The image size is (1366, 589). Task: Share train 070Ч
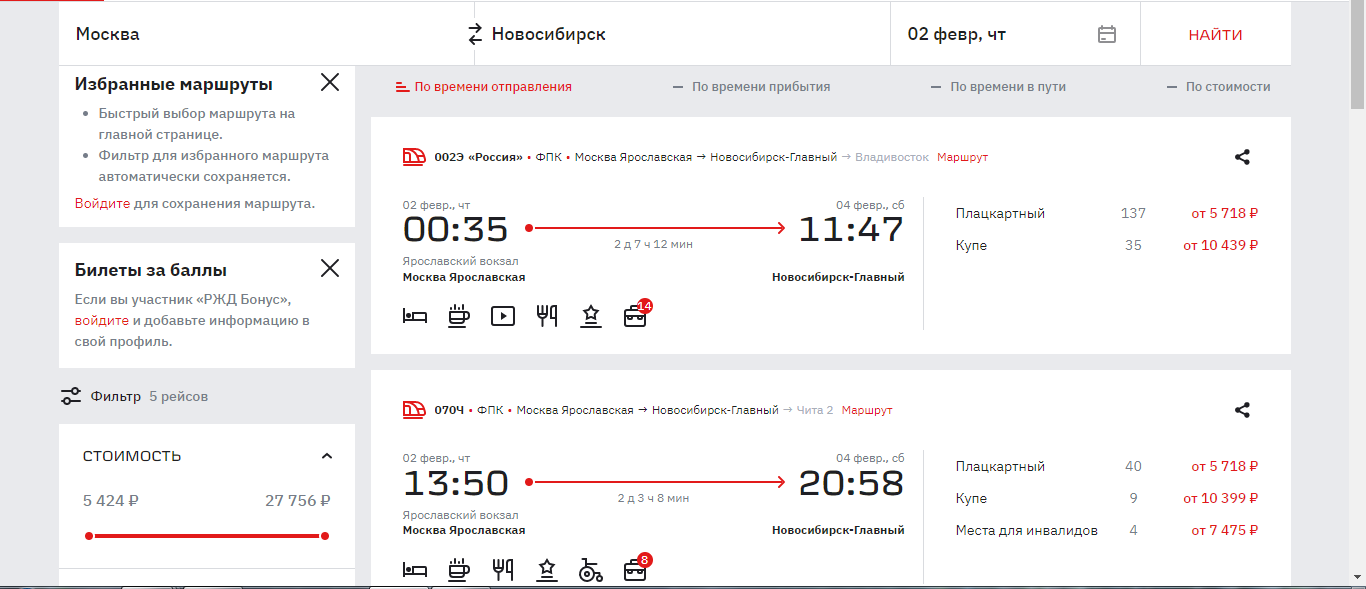[x=1242, y=410]
